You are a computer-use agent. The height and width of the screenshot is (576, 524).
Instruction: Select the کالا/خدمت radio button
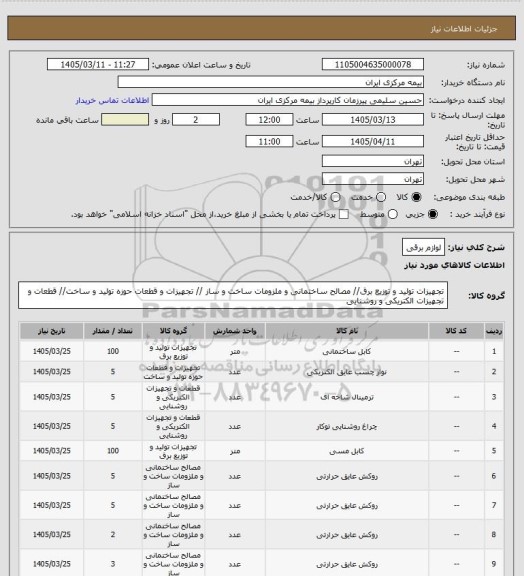[335, 197]
